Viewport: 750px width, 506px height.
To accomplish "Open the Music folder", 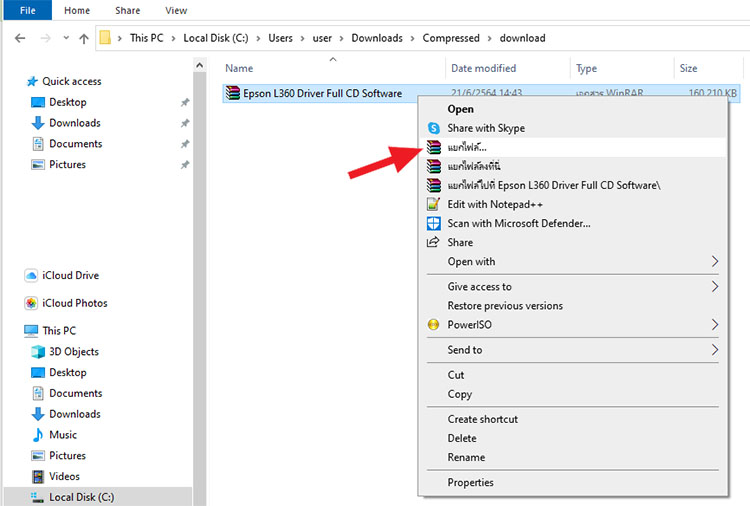I will (63, 435).
